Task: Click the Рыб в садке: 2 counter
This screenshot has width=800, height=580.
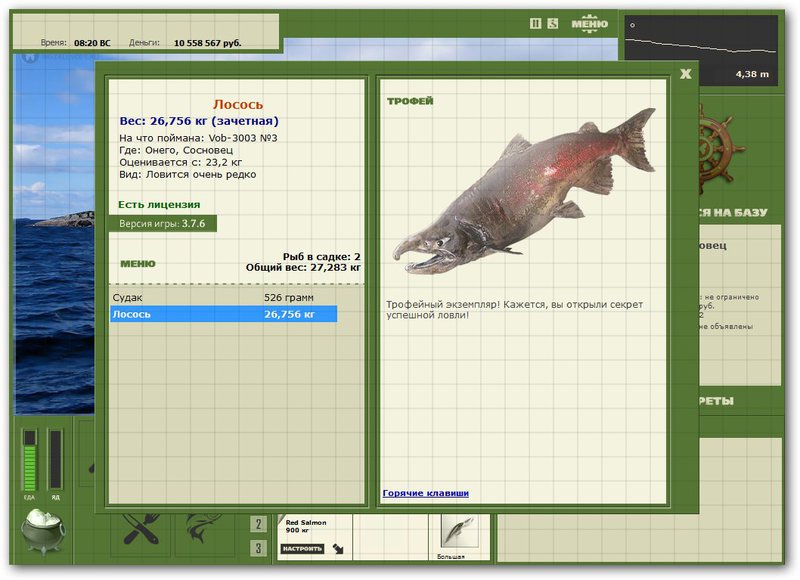Action: [321, 257]
